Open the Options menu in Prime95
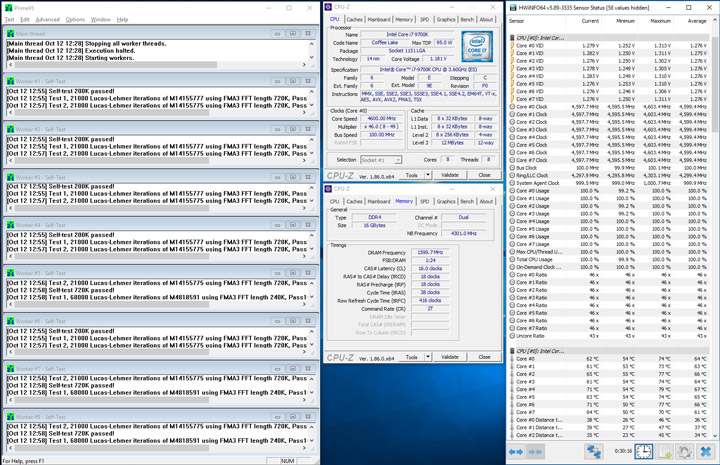This screenshot has width=720, height=465. pos(75,19)
